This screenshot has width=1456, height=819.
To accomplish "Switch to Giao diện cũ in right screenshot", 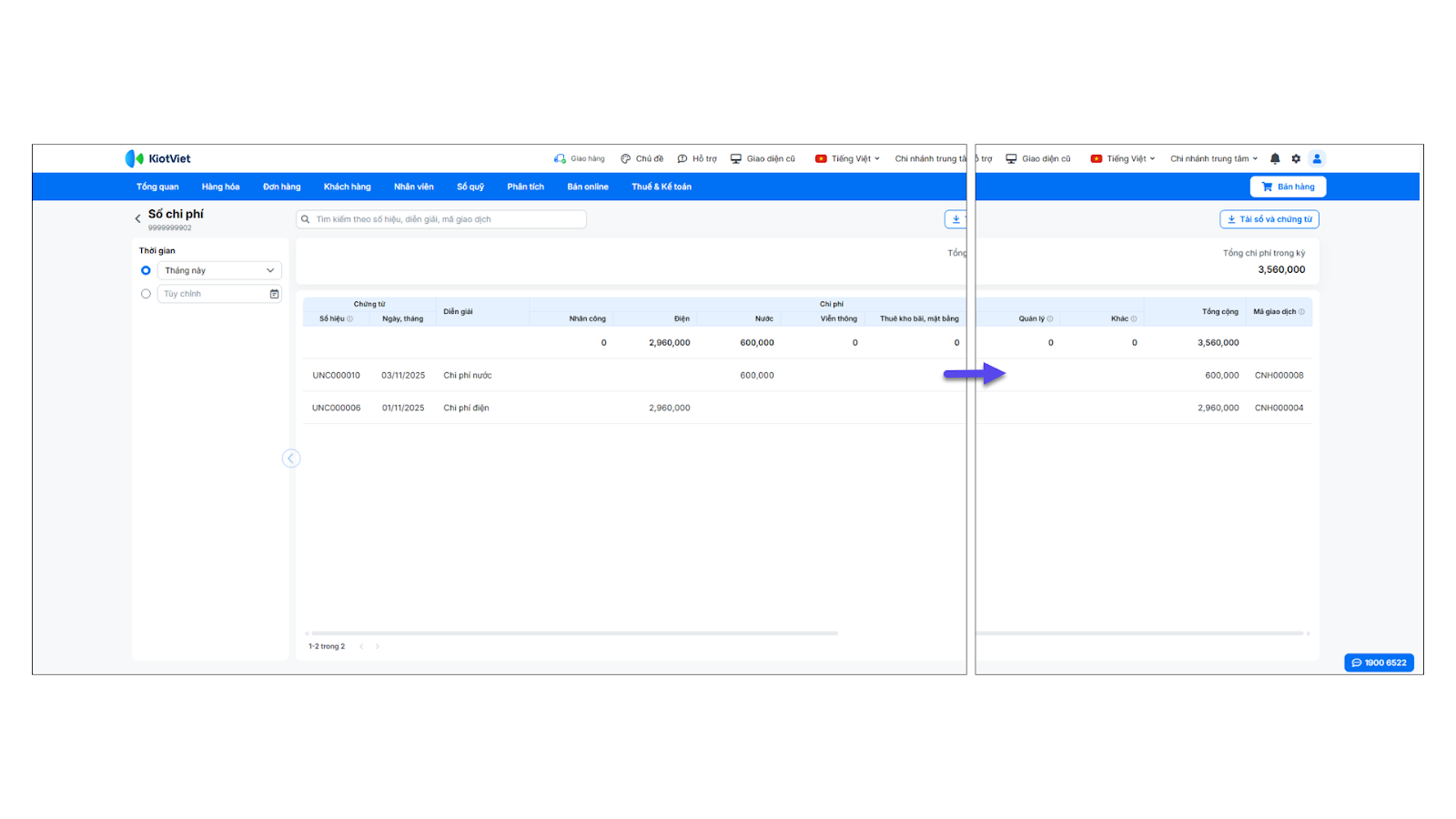I will point(1038,158).
